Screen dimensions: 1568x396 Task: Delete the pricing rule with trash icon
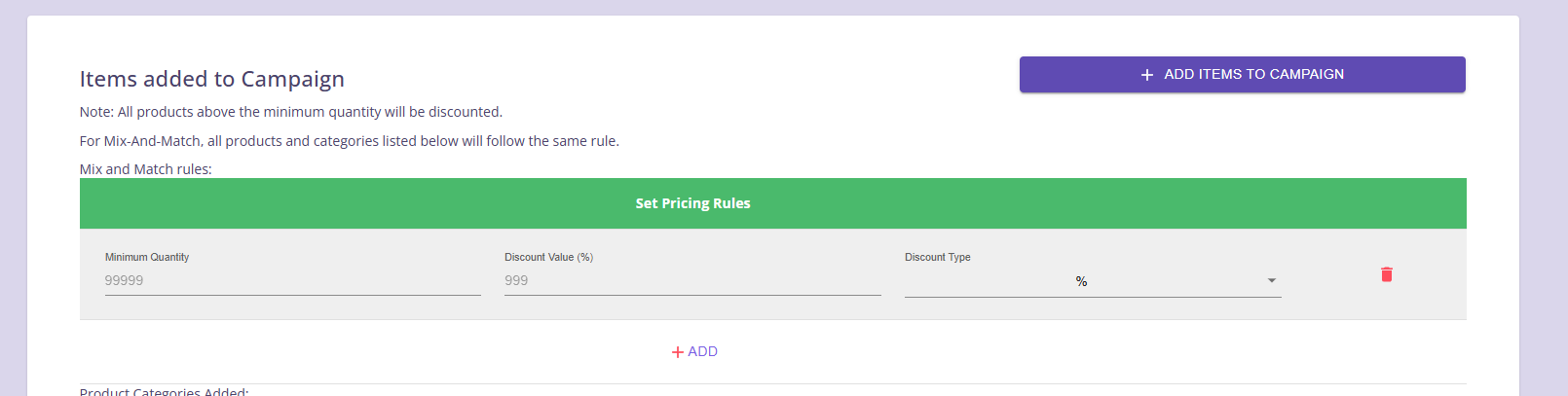(x=1387, y=274)
